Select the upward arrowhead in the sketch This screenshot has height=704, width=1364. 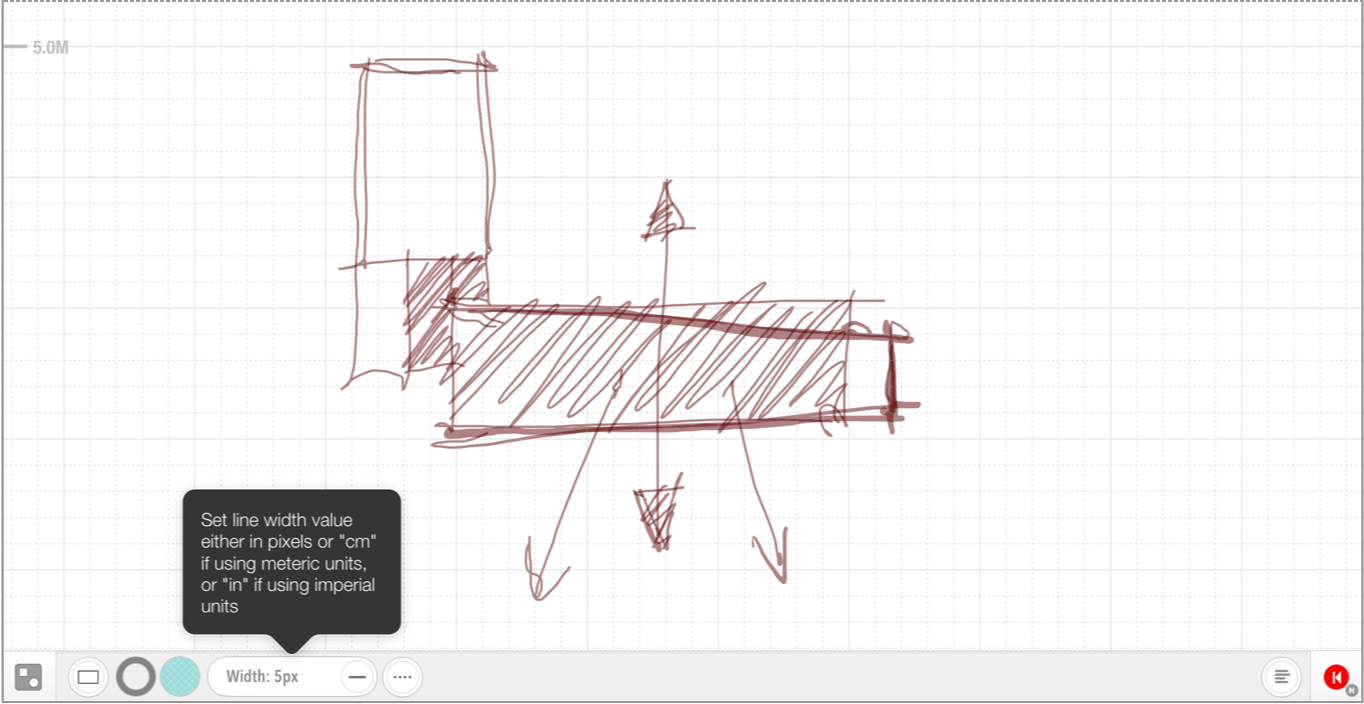point(664,214)
